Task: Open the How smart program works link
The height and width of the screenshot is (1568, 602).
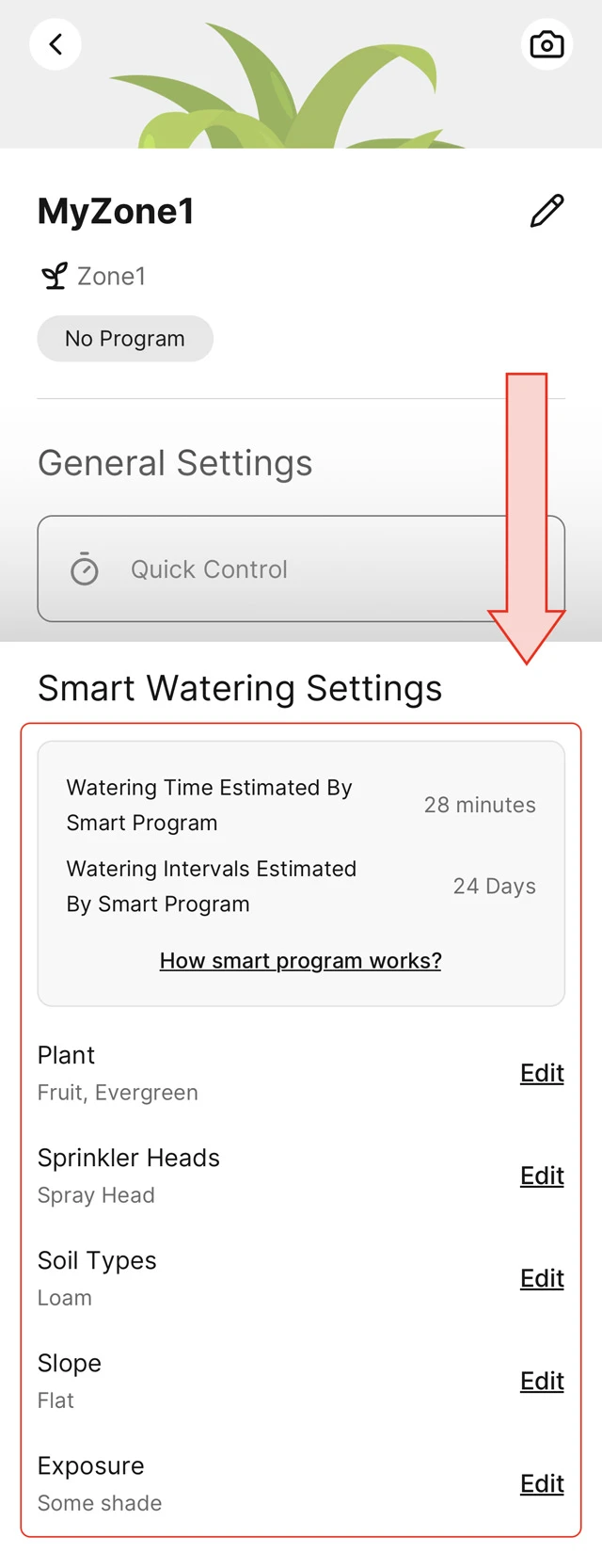Action: click(x=300, y=960)
